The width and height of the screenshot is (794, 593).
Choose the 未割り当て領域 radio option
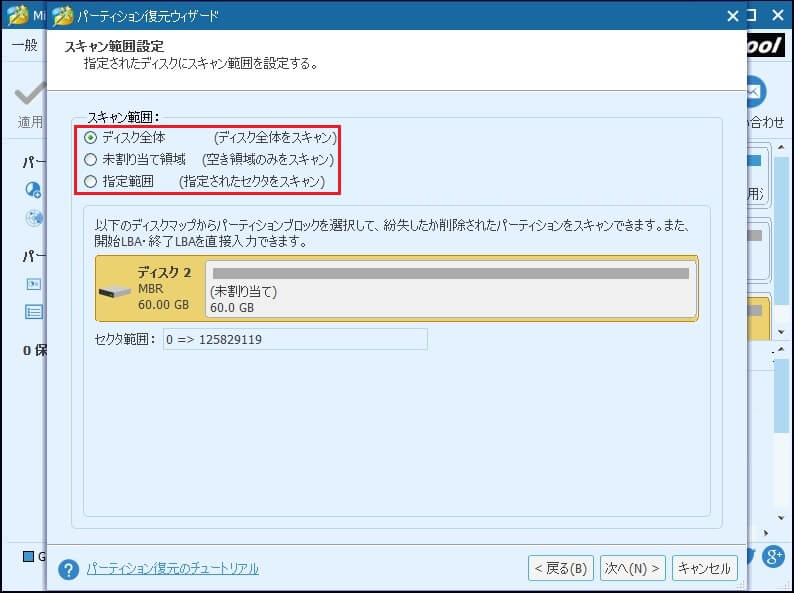pos(90,160)
